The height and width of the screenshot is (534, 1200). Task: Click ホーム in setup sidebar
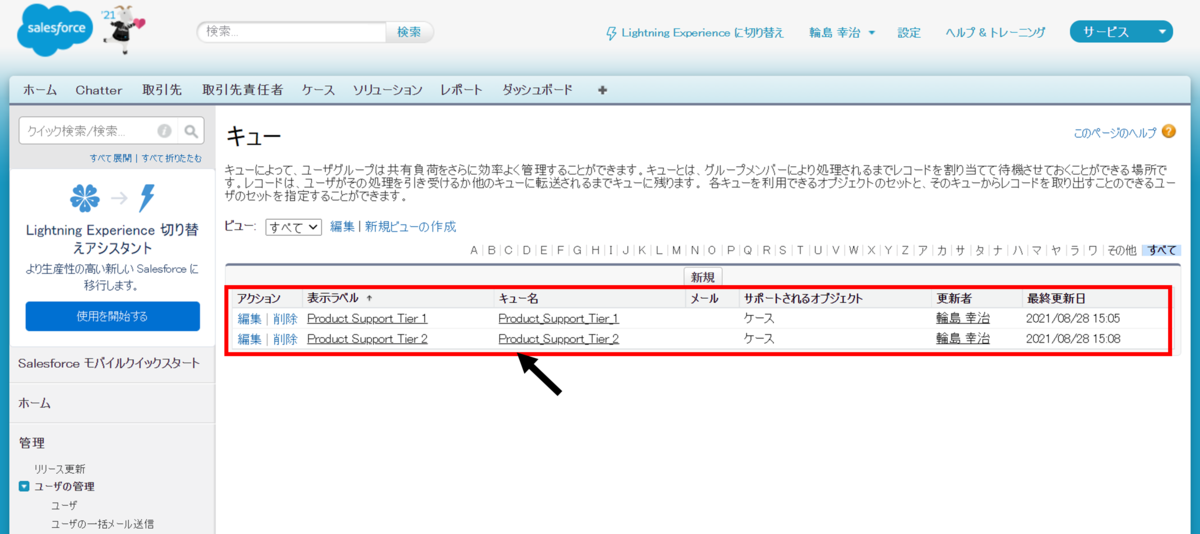tap(35, 403)
